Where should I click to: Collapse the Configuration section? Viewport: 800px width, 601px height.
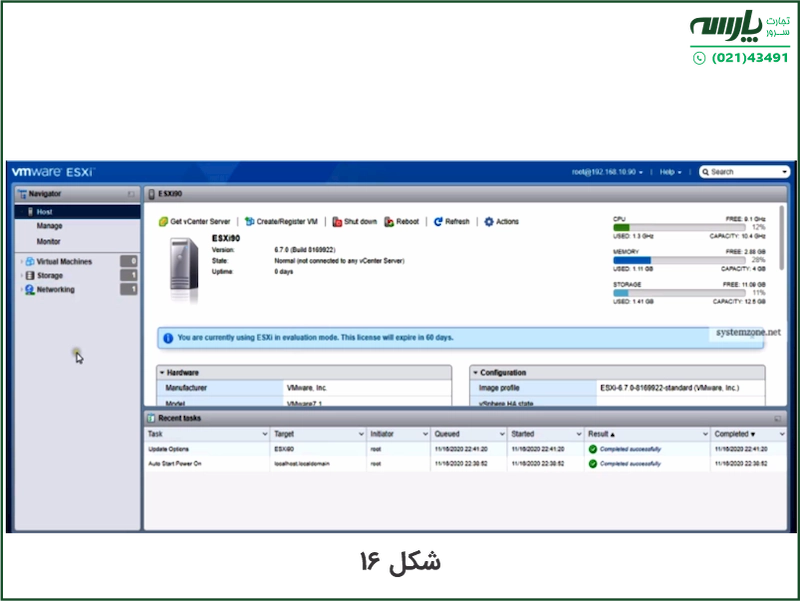pos(475,372)
